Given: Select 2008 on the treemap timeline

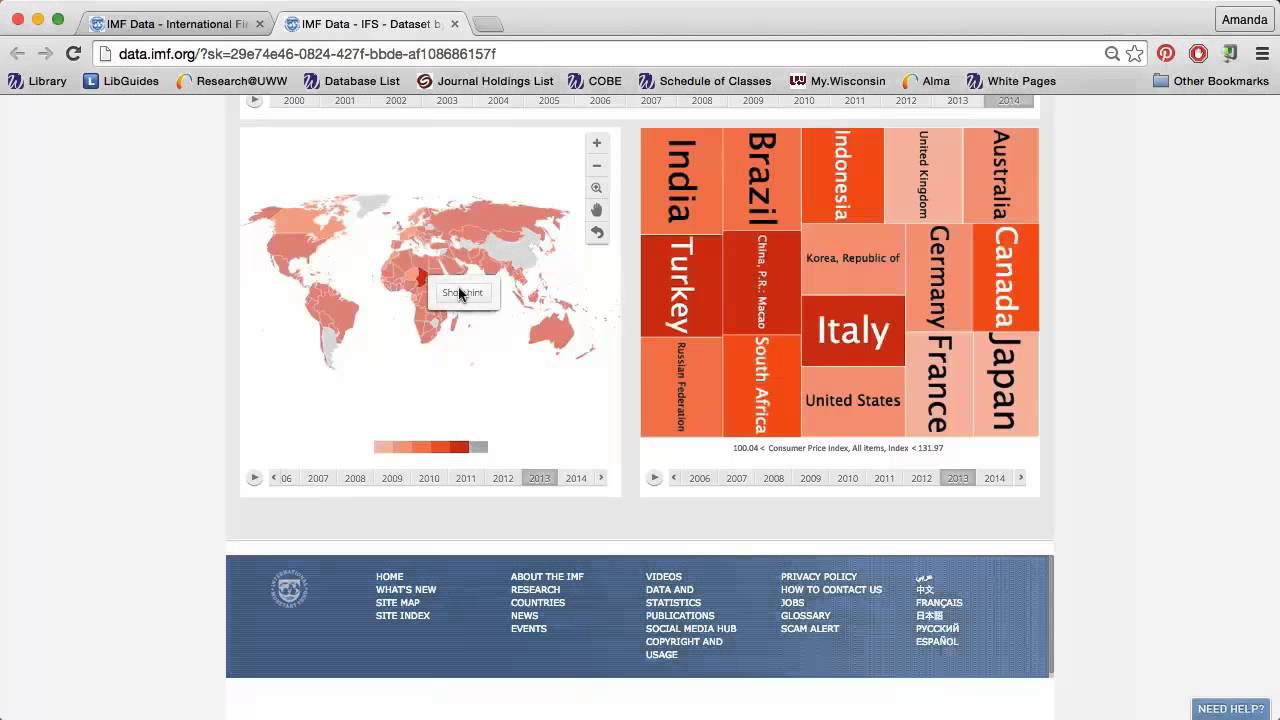Looking at the screenshot, I should 774,478.
